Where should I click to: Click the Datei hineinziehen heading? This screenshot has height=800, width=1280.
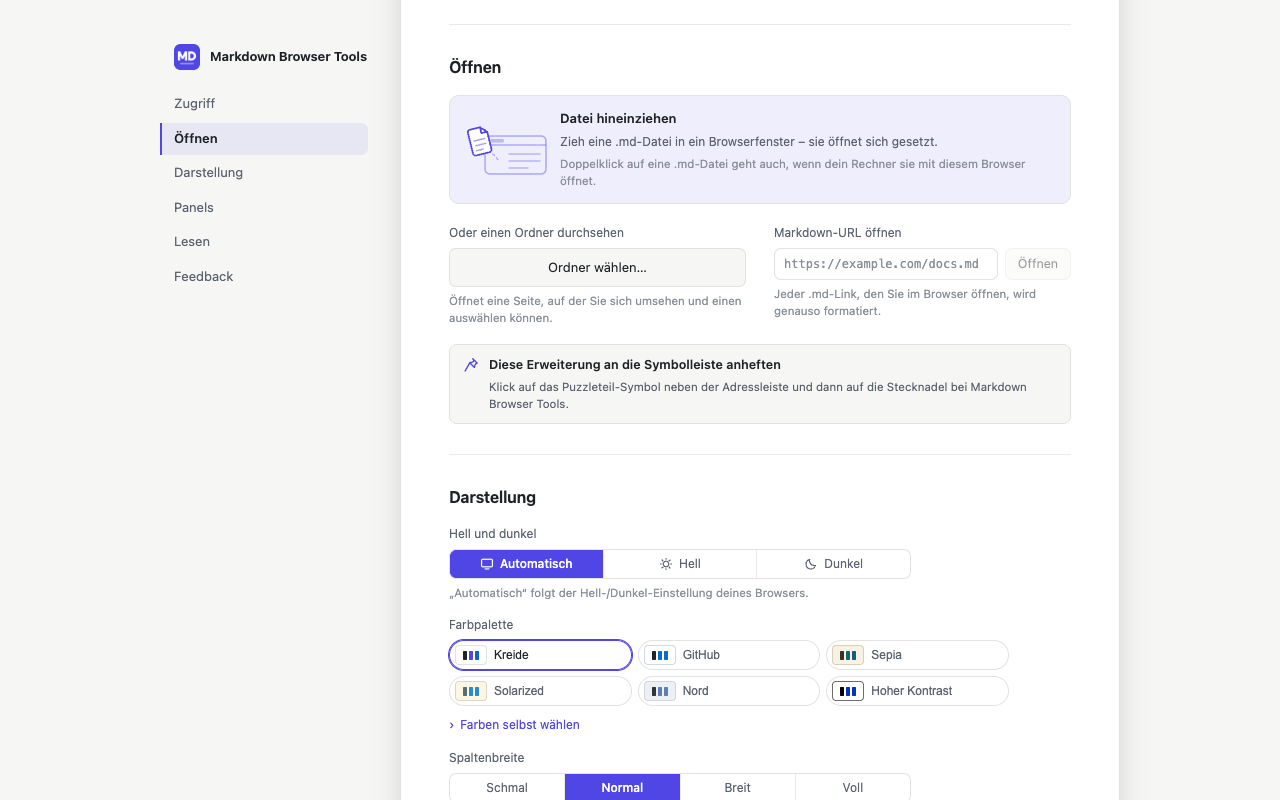click(618, 119)
